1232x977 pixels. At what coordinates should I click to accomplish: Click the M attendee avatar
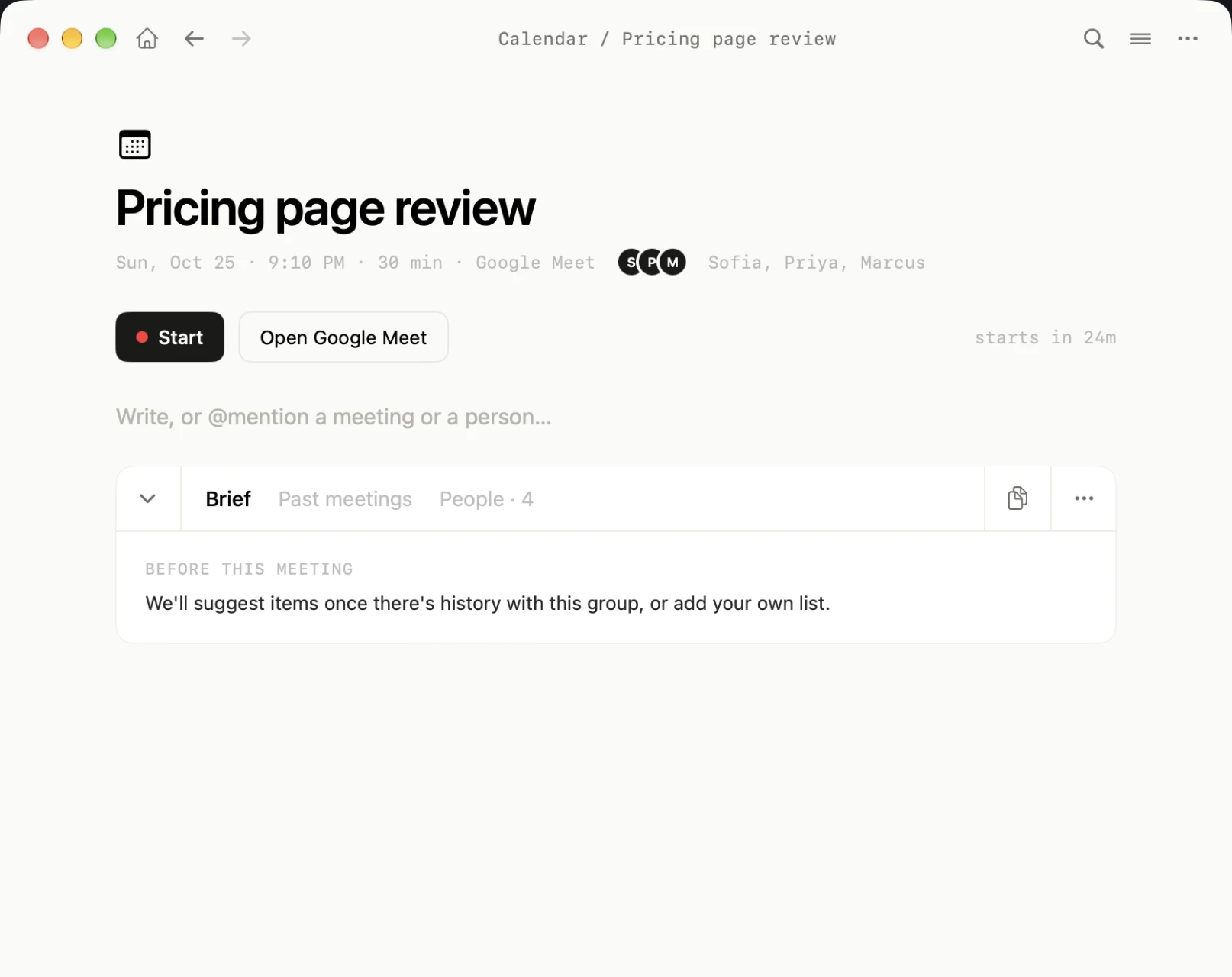(672, 262)
